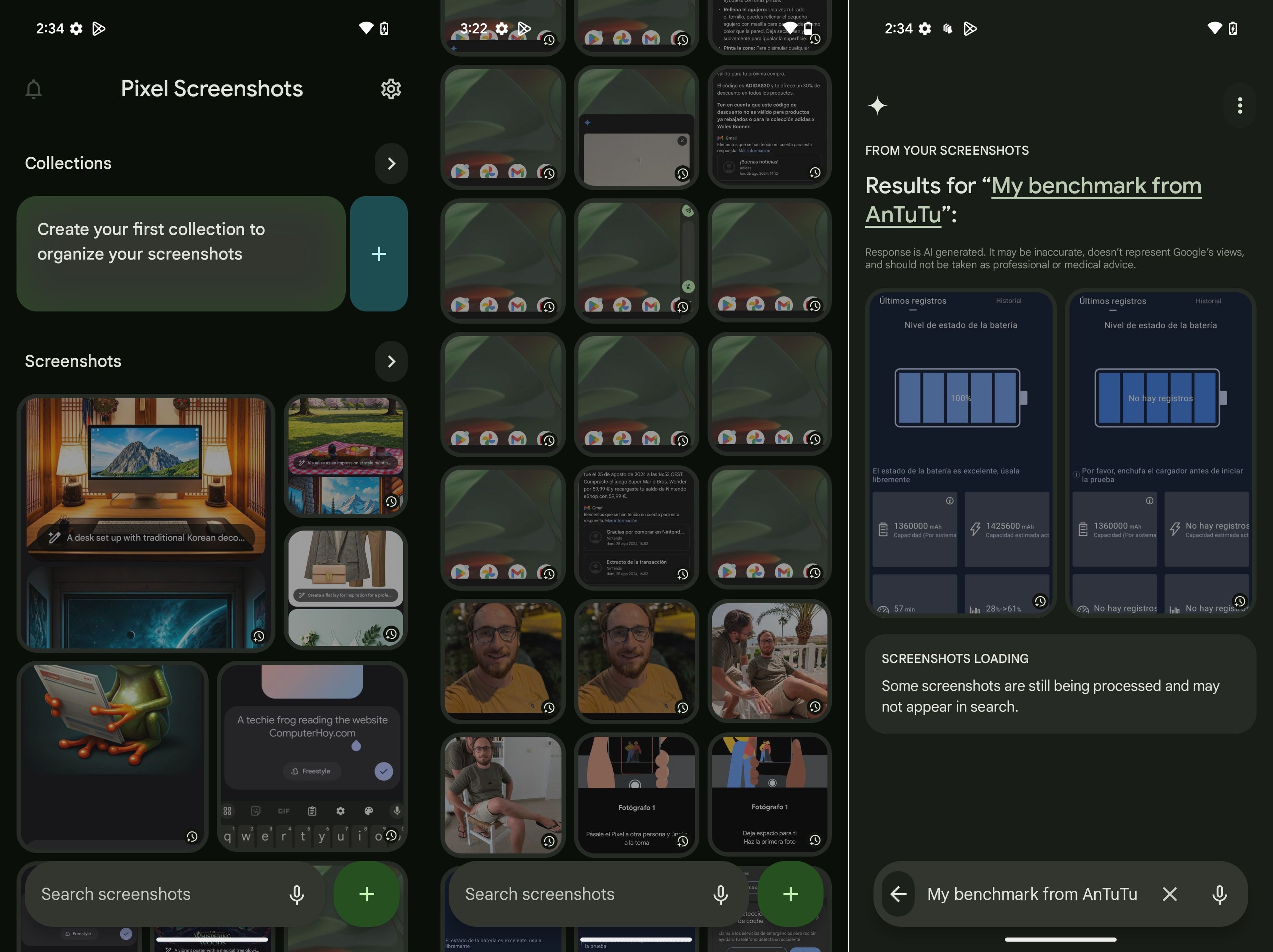
Task: Open two men by palm tree photo
Action: point(769,661)
